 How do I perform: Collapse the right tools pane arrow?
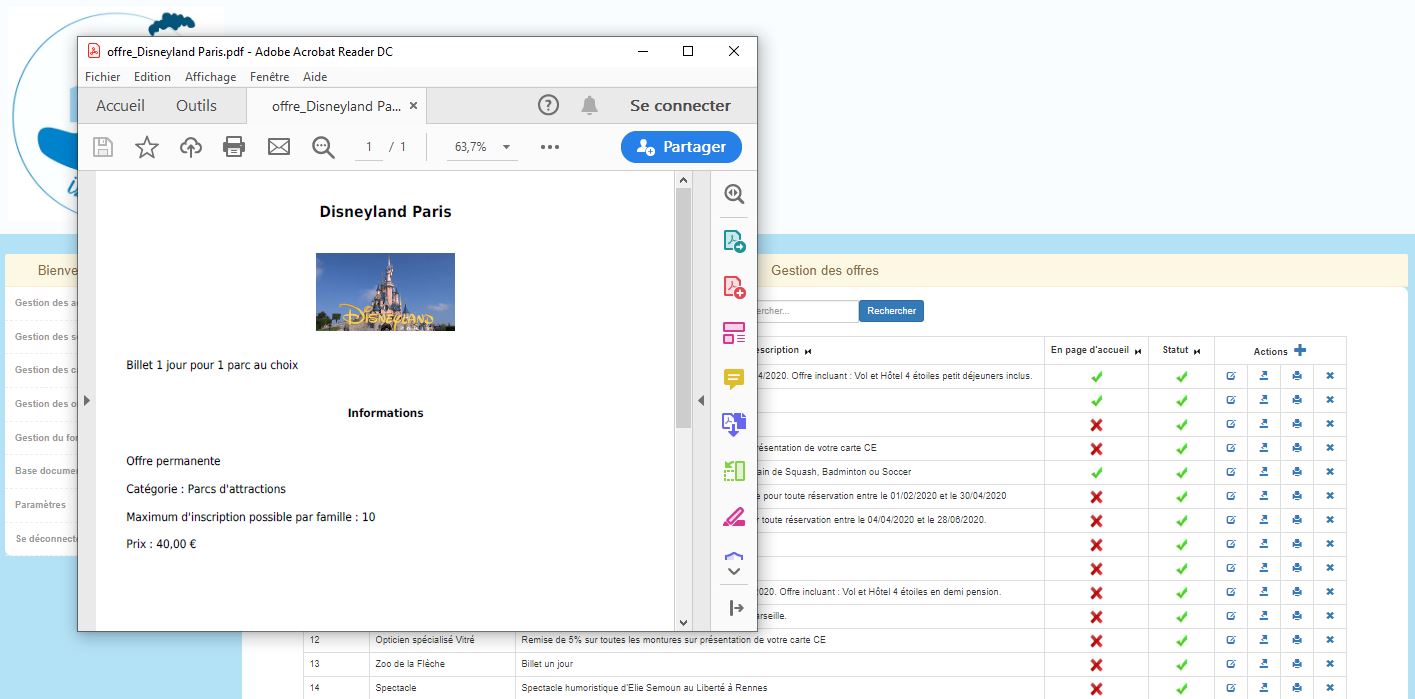click(x=701, y=400)
